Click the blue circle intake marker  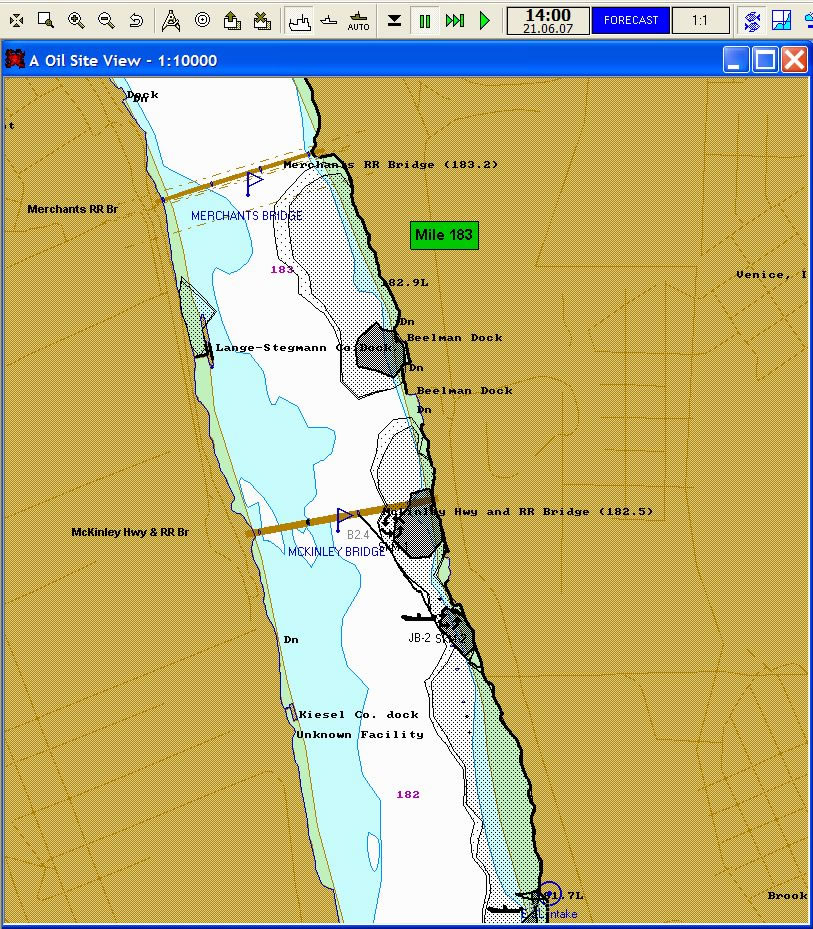point(550,892)
